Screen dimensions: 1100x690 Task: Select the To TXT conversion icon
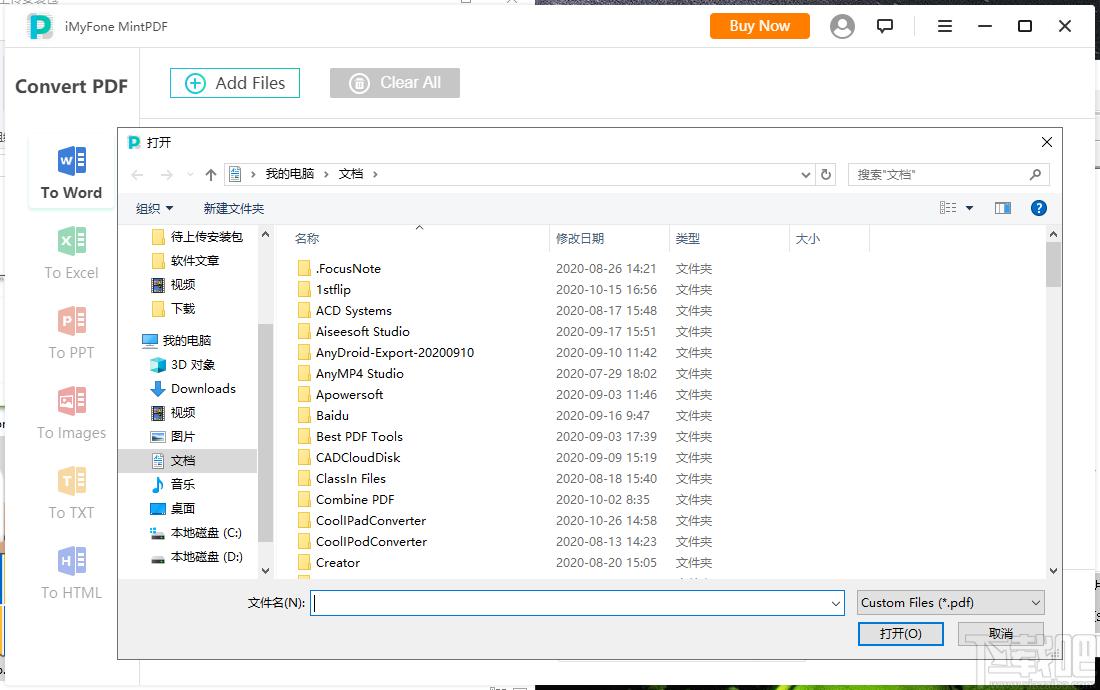pyautogui.click(x=72, y=481)
